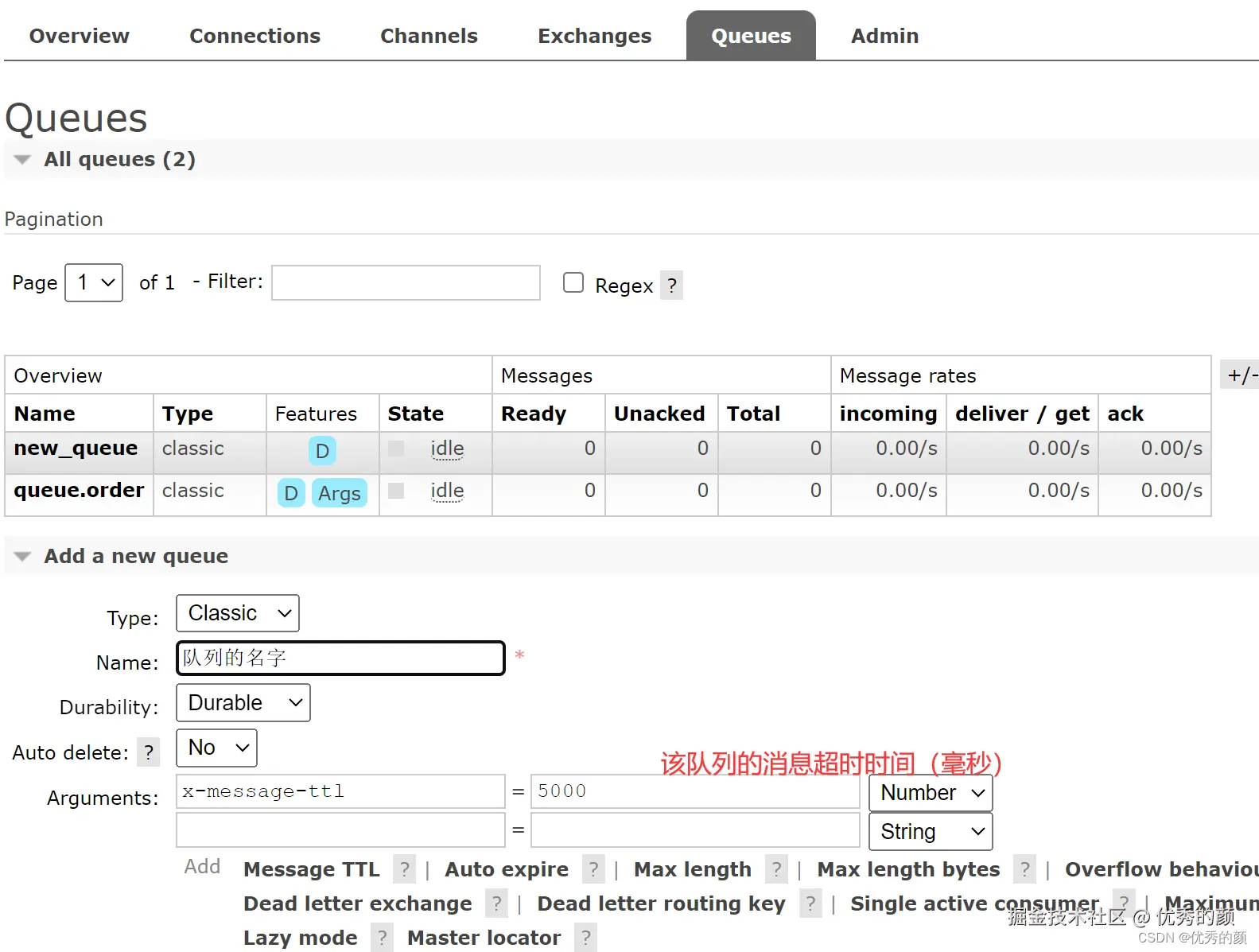Add the Dead letter routing key argument

pos(661,903)
